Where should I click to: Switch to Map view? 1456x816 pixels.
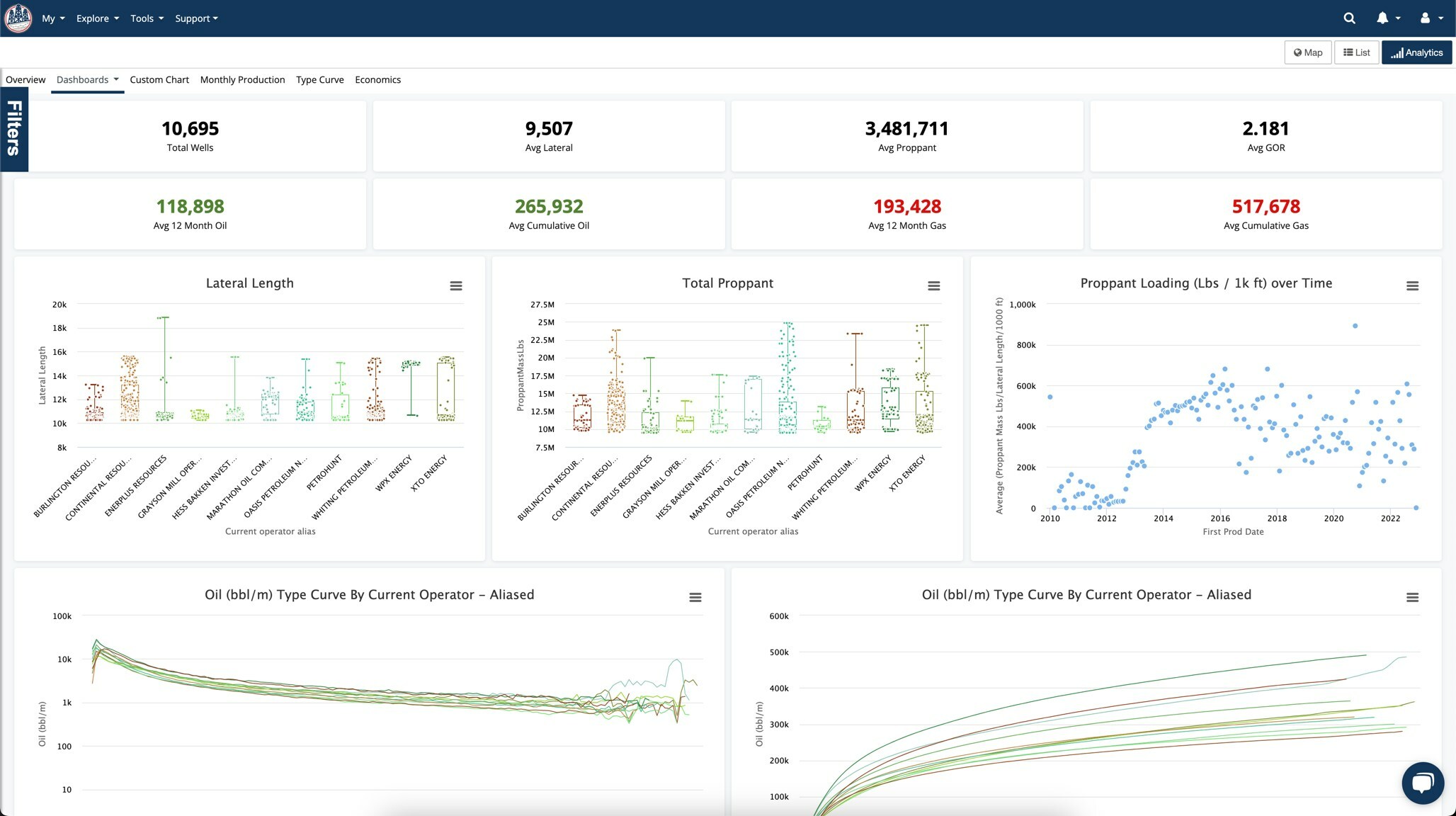[1307, 52]
